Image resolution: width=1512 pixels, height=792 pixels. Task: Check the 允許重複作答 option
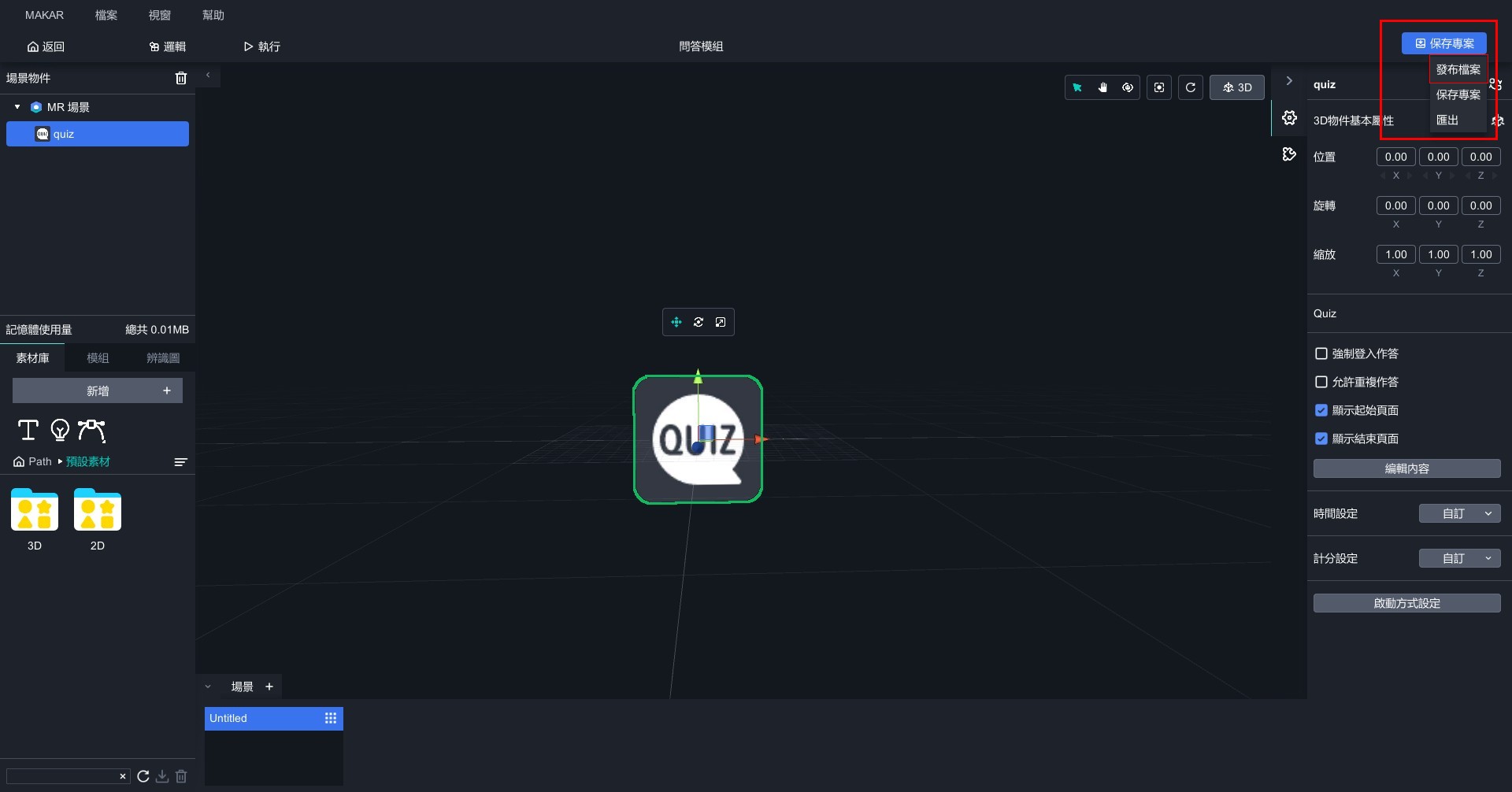point(1321,382)
